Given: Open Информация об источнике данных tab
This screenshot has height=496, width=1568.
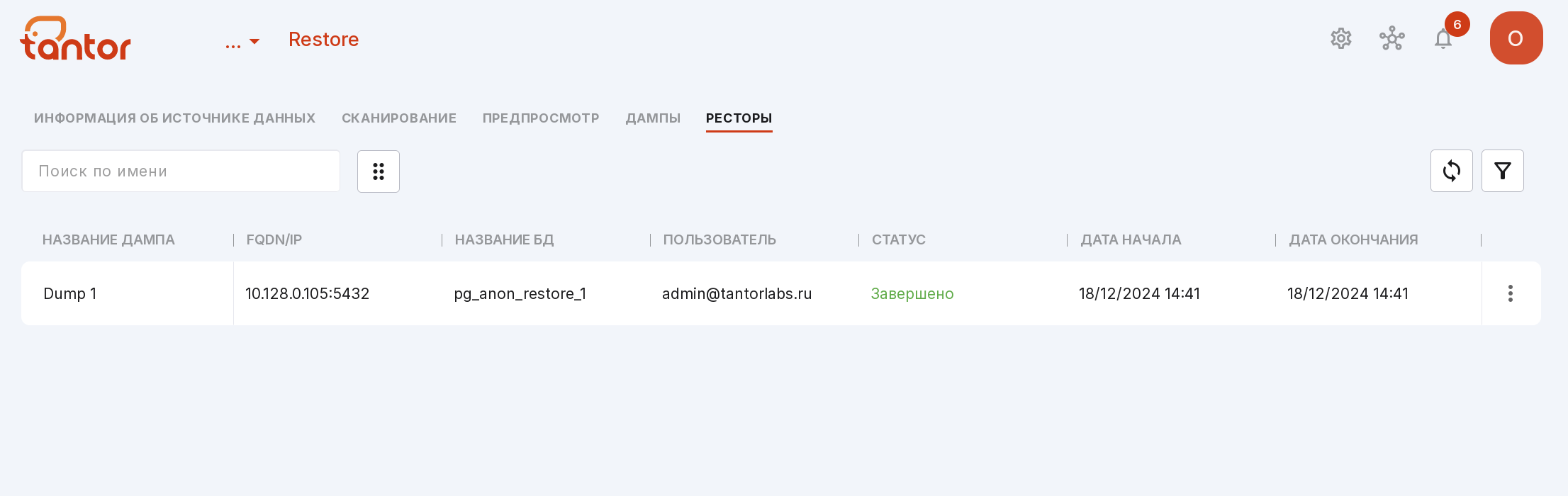Looking at the screenshot, I should click(174, 118).
